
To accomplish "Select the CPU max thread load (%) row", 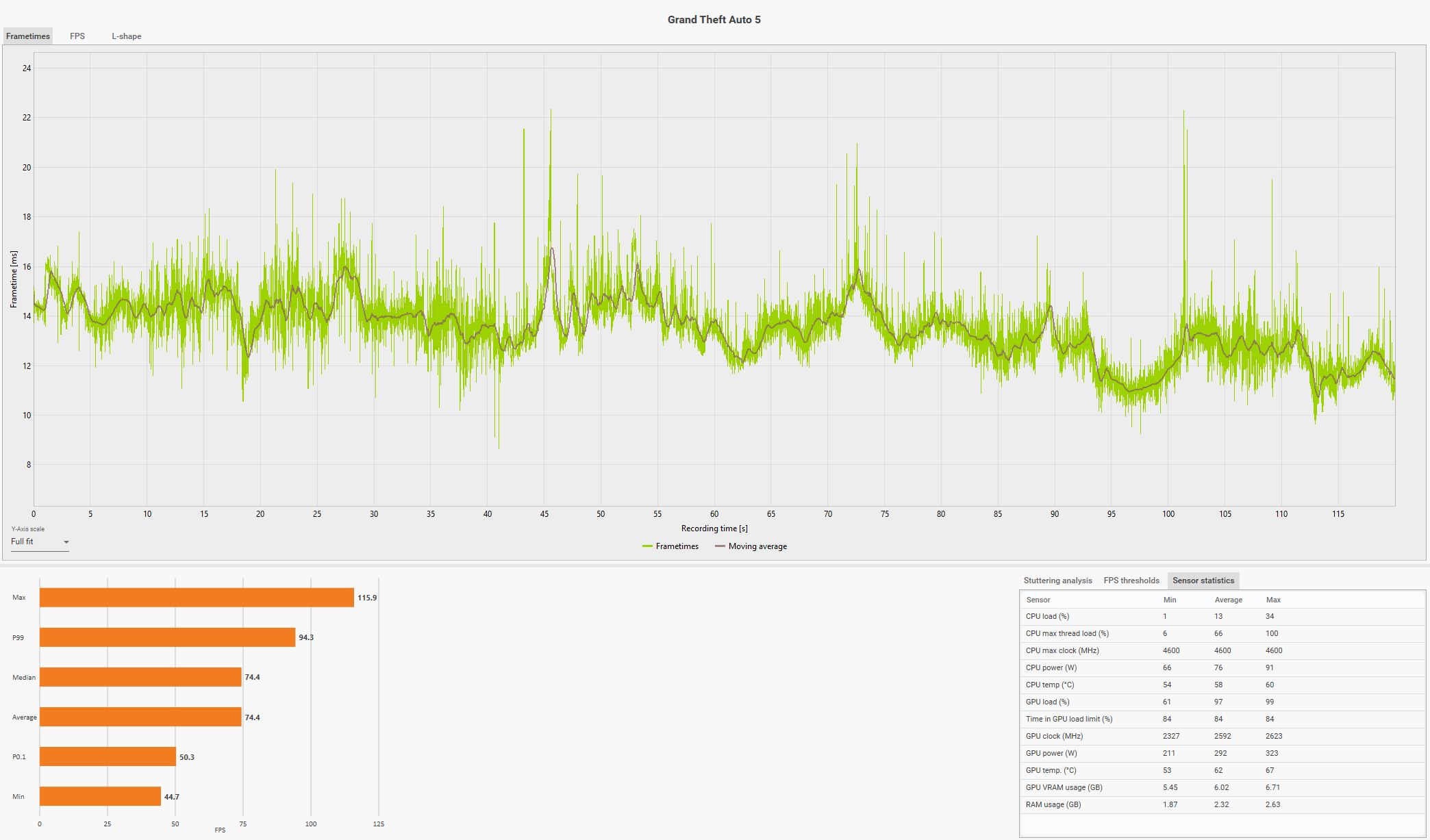I will click(1222, 633).
